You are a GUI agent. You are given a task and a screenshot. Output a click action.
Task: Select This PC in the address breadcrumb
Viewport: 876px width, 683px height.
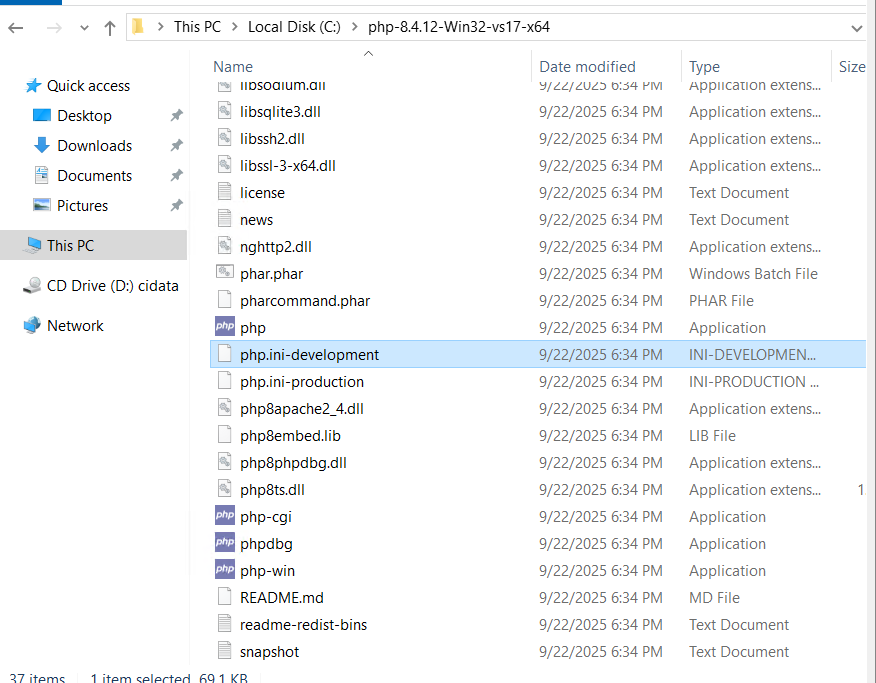click(x=197, y=27)
